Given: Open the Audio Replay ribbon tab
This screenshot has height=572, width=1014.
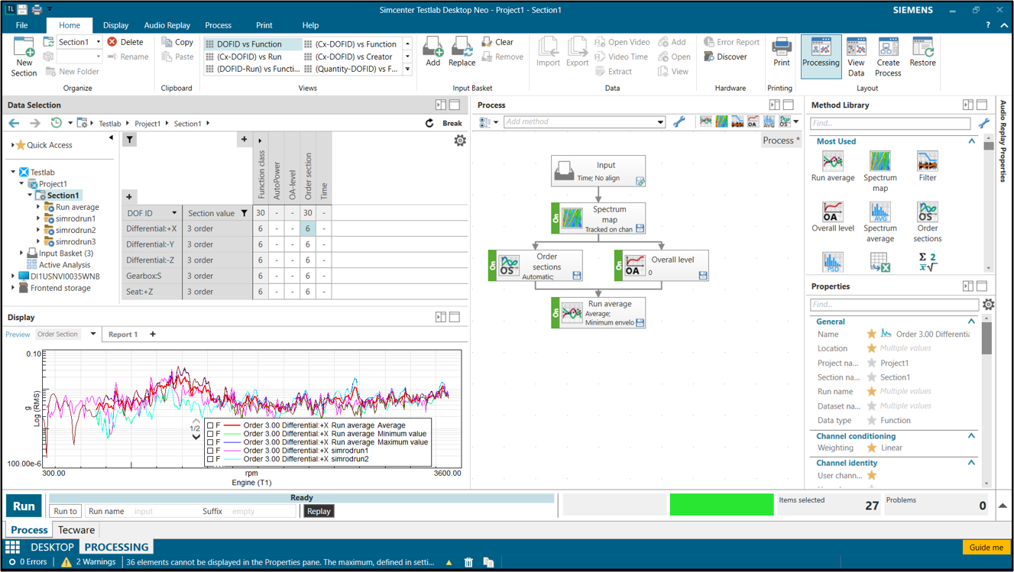Looking at the screenshot, I should pos(167,25).
